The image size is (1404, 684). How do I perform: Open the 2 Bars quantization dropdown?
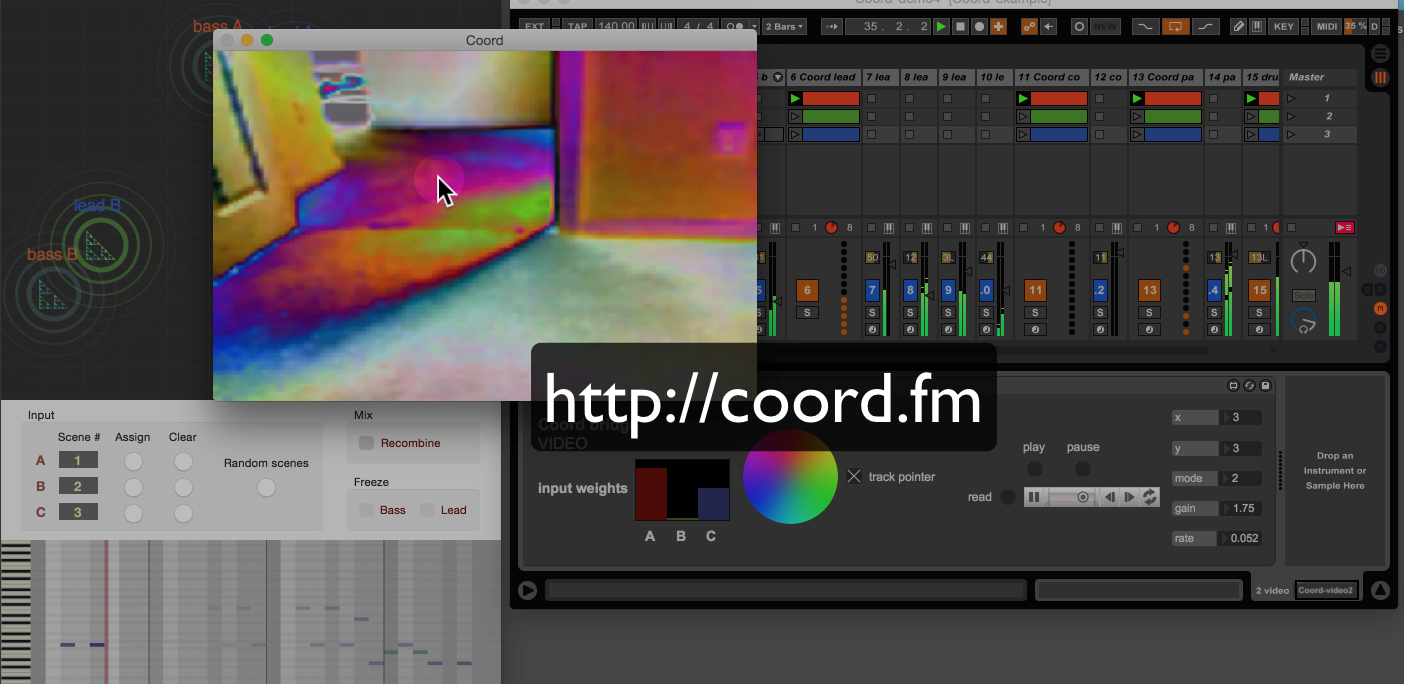coord(786,26)
